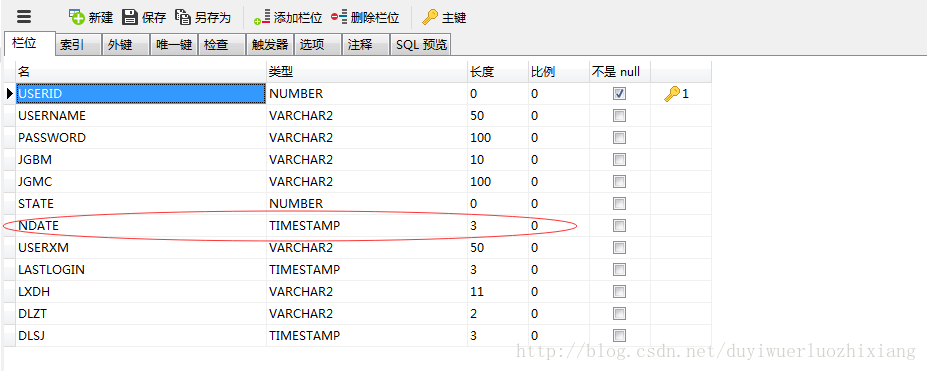
Task: Check not-null for JGMC
Action: point(619,181)
